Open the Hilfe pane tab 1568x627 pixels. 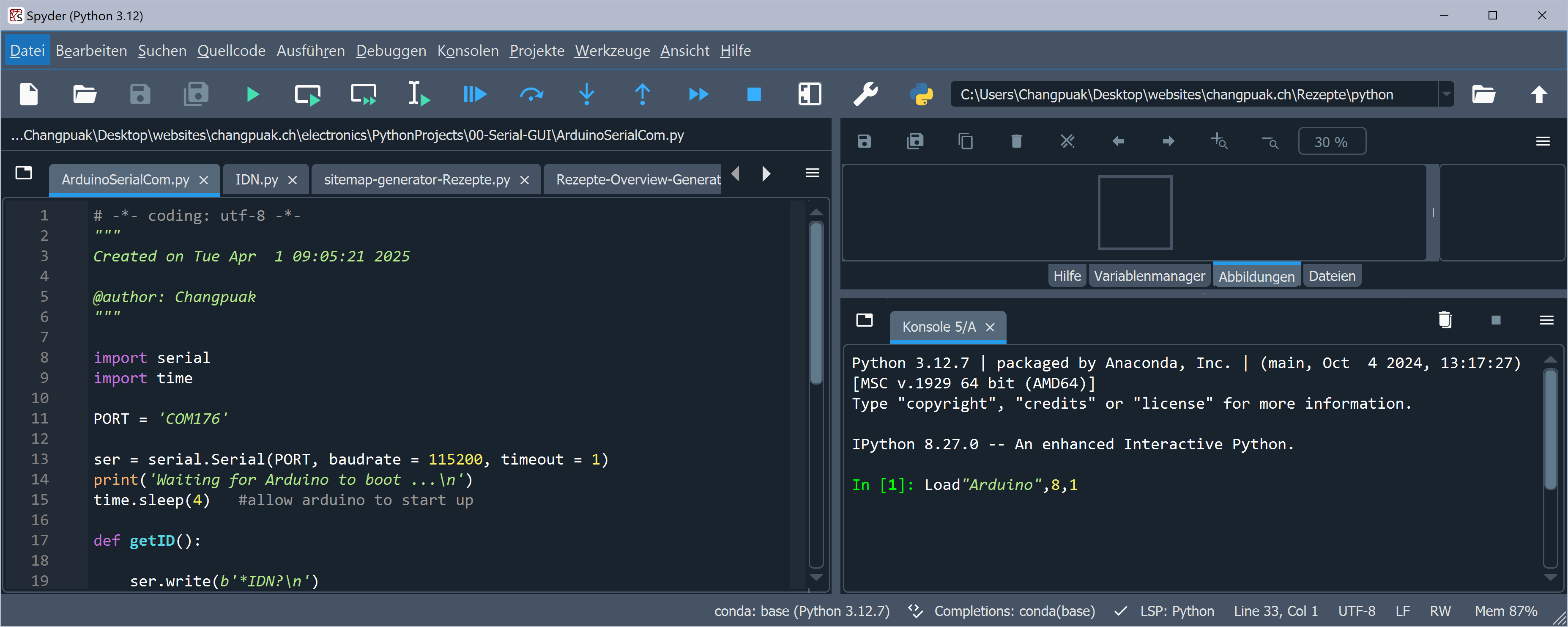(x=1067, y=276)
